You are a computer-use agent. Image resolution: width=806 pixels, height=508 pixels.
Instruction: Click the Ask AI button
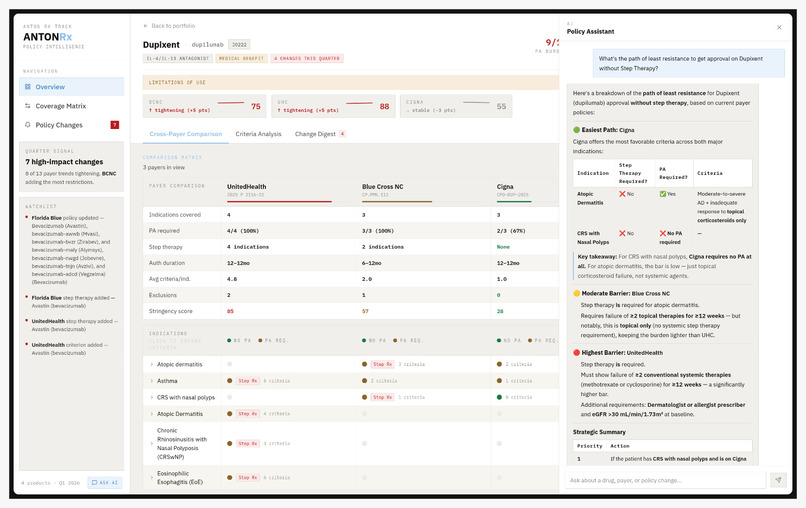pos(105,482)
